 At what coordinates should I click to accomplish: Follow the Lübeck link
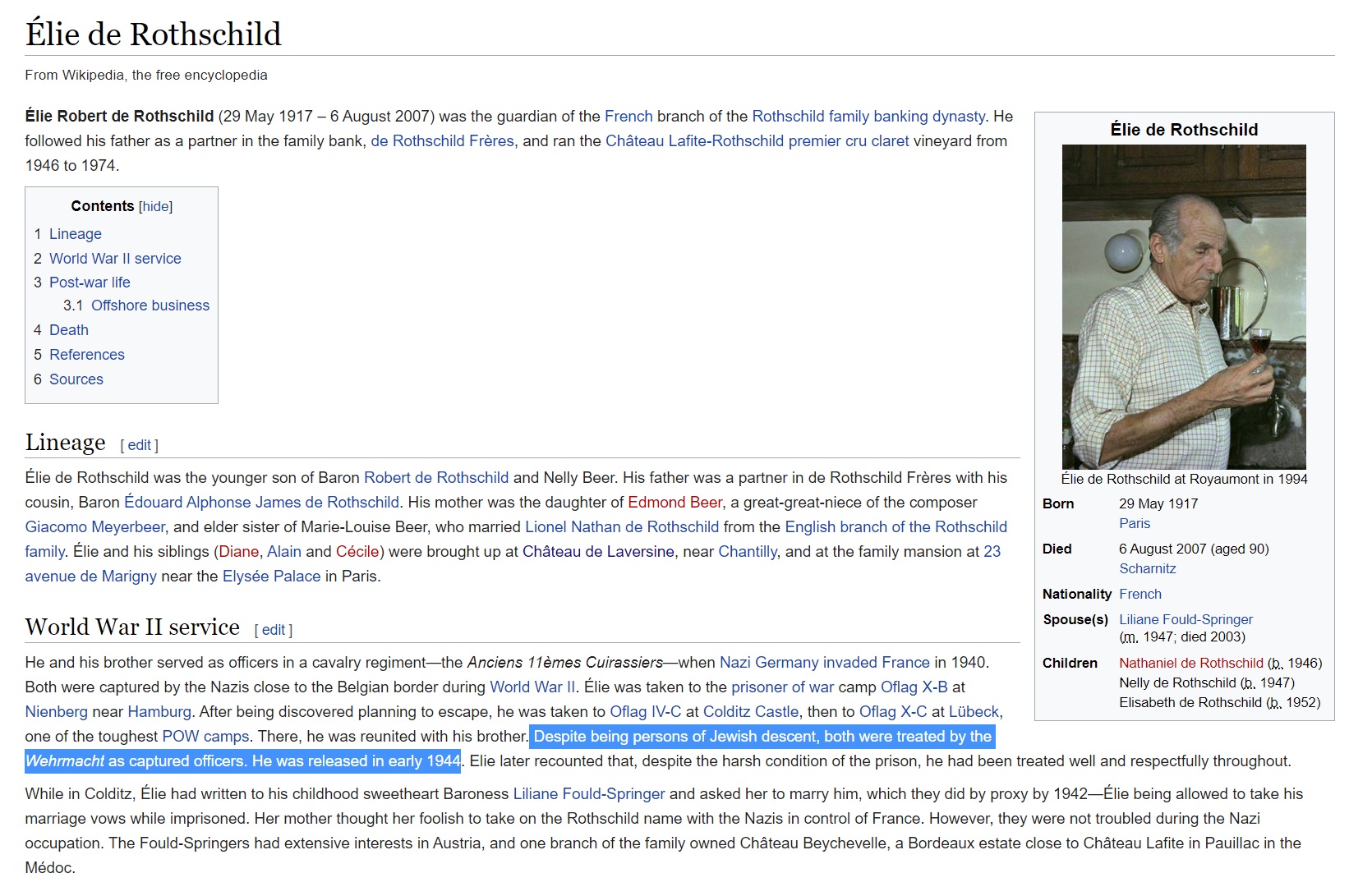(974, 712)
